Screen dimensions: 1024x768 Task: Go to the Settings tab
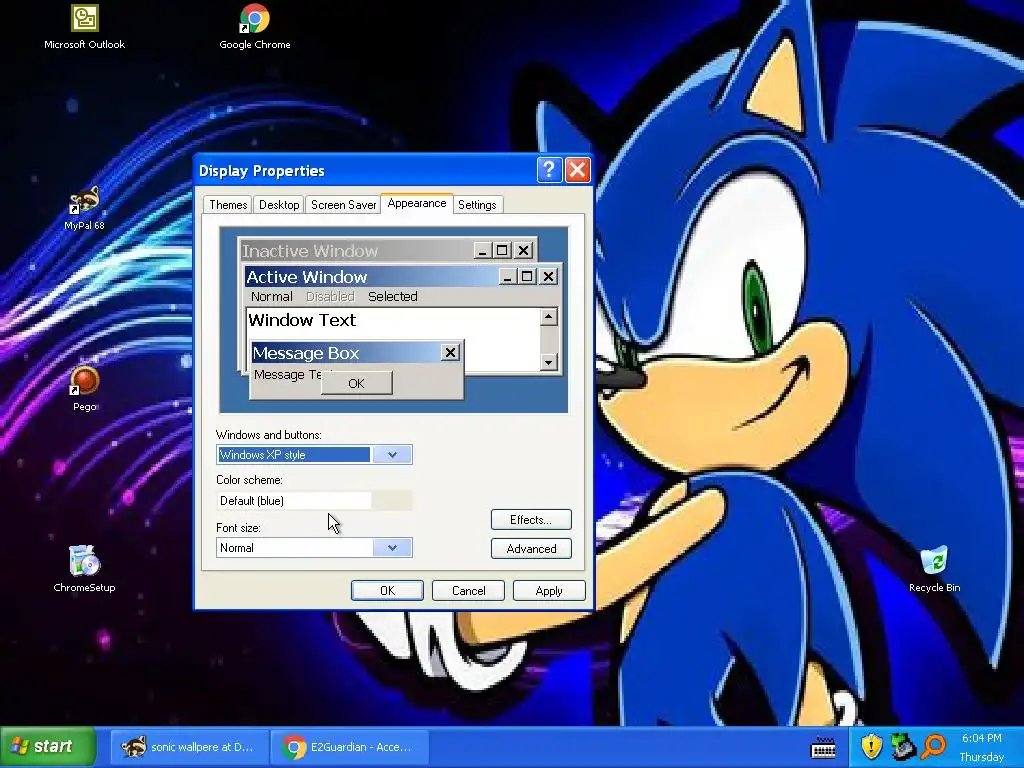(477, 204)
